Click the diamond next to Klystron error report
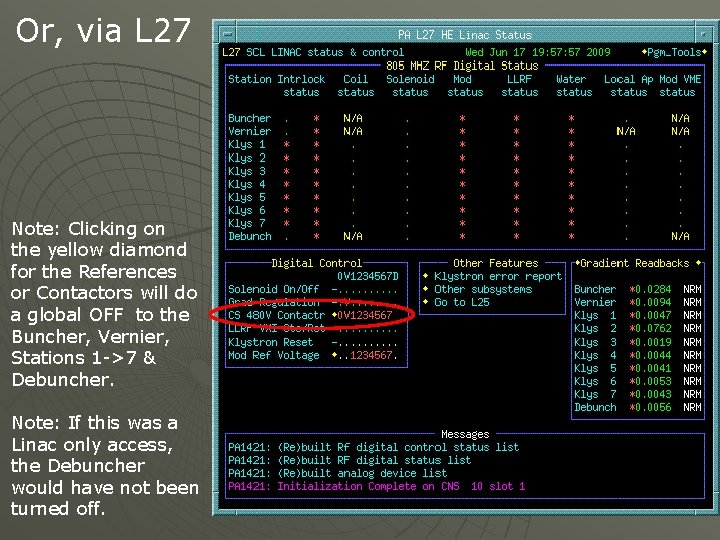The height and width of the screenshot is (540, 720). [426, 276]
